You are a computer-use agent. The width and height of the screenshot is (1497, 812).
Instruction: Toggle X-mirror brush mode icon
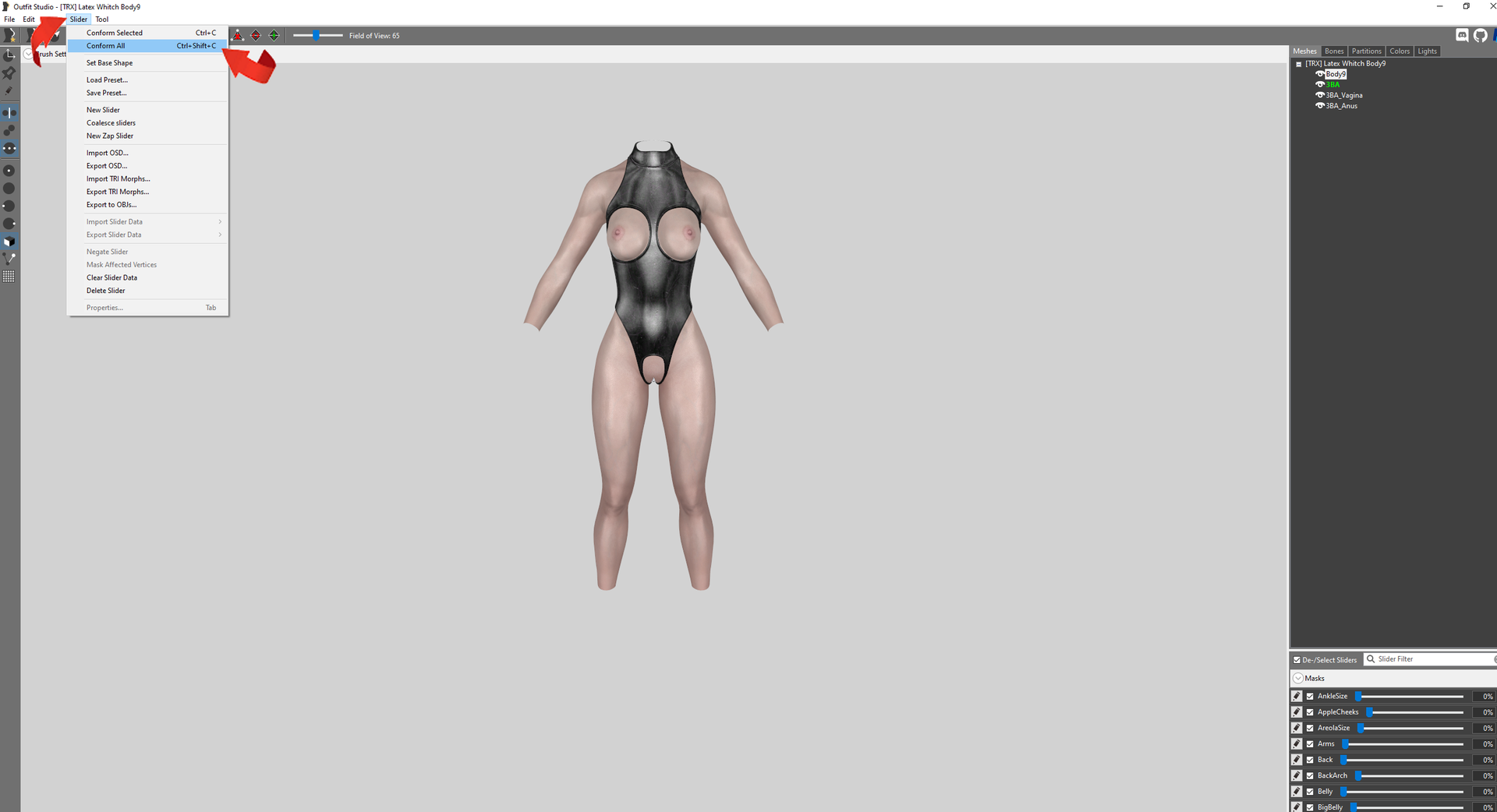[9, 113]
